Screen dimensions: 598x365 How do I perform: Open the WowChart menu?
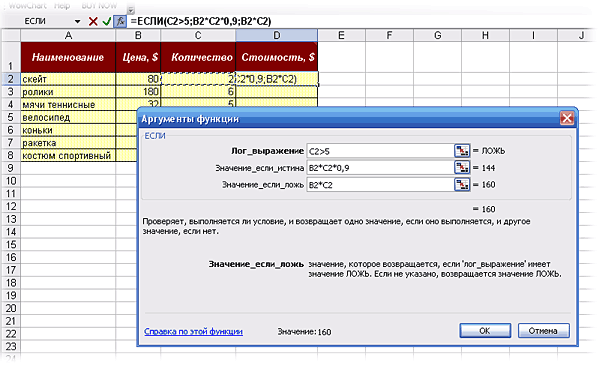tap(27, 6)
